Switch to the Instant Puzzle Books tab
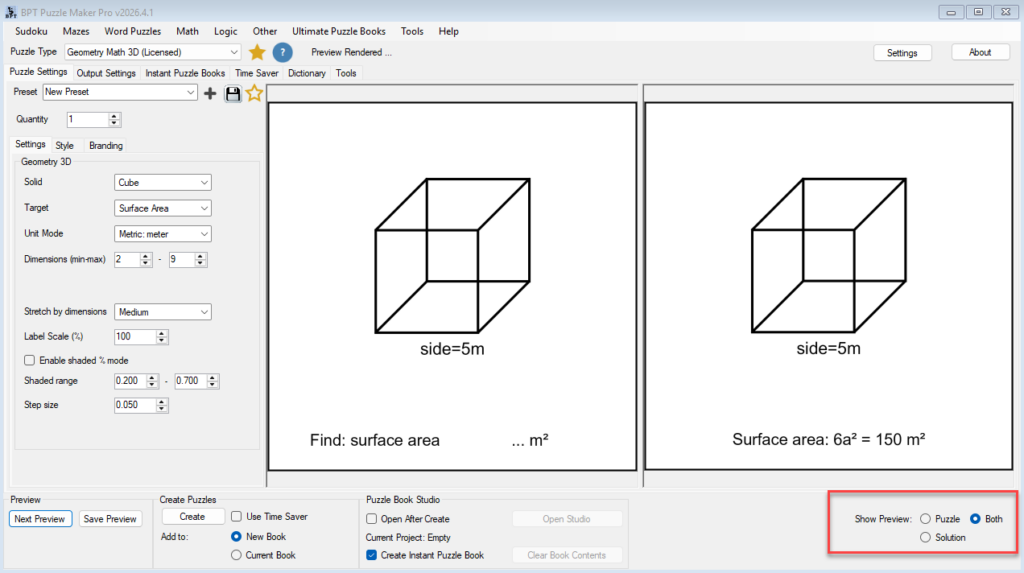Image resolution: width=1024 pixels, height=573 pixels. tap(185, 73)
